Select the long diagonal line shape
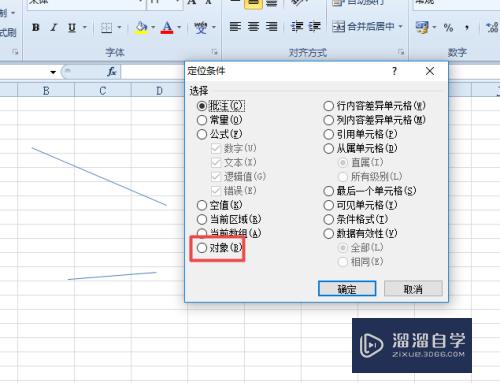The image size is (500, 383). [99, 176]
